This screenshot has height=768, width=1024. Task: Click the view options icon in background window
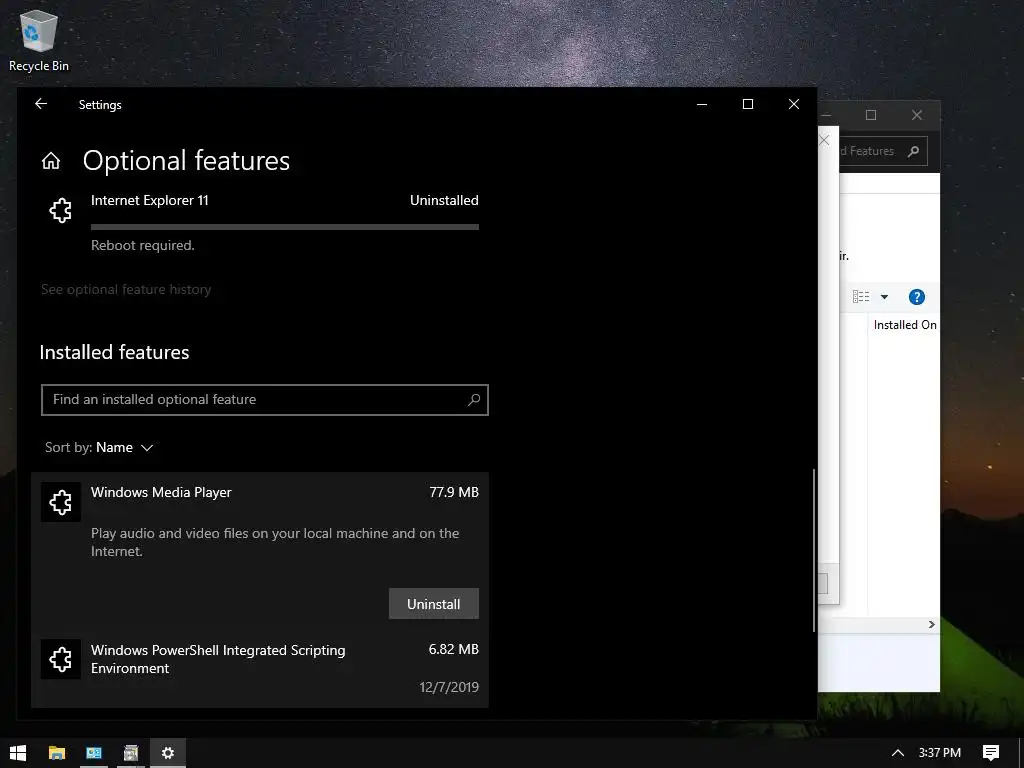pyautogui.click(x=861, y=297)
